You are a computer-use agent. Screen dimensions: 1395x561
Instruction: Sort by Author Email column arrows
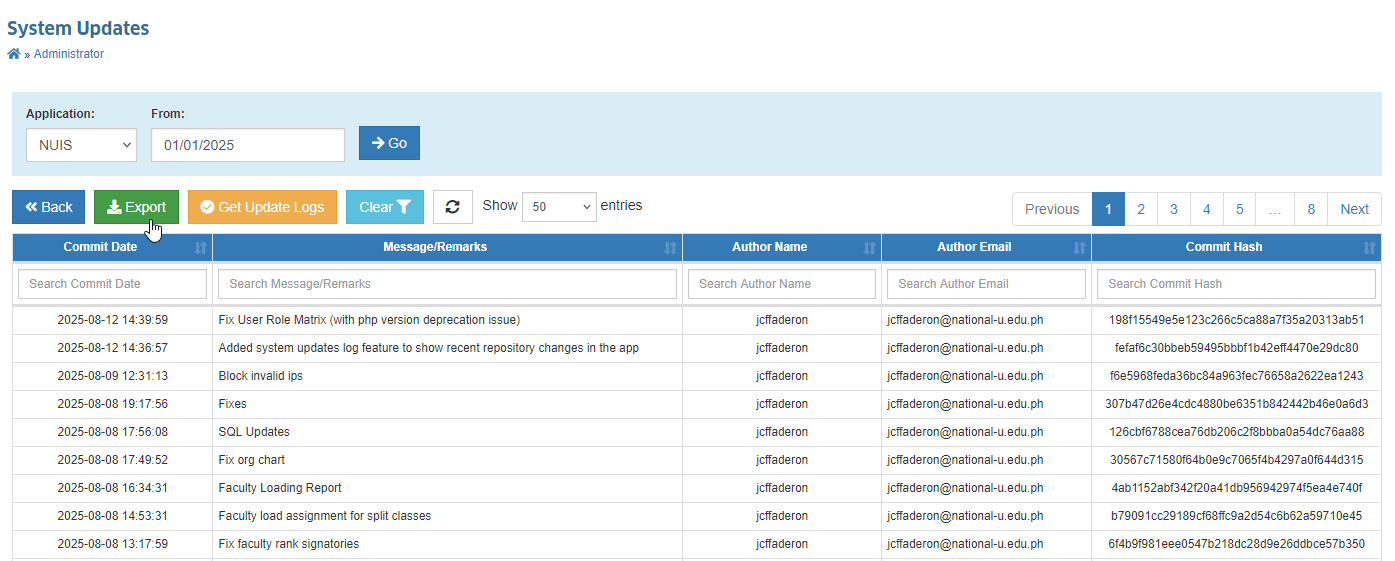pyautogui.click(x=1079, y=247)
